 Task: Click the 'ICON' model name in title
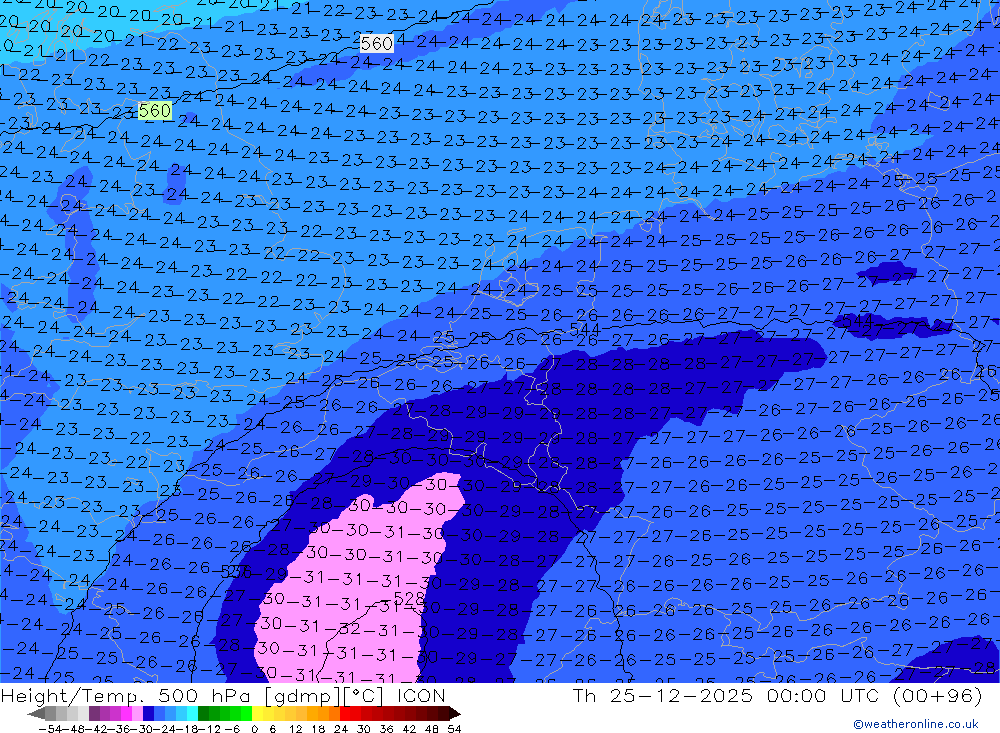pyautogui.click(x=421, y=695)
